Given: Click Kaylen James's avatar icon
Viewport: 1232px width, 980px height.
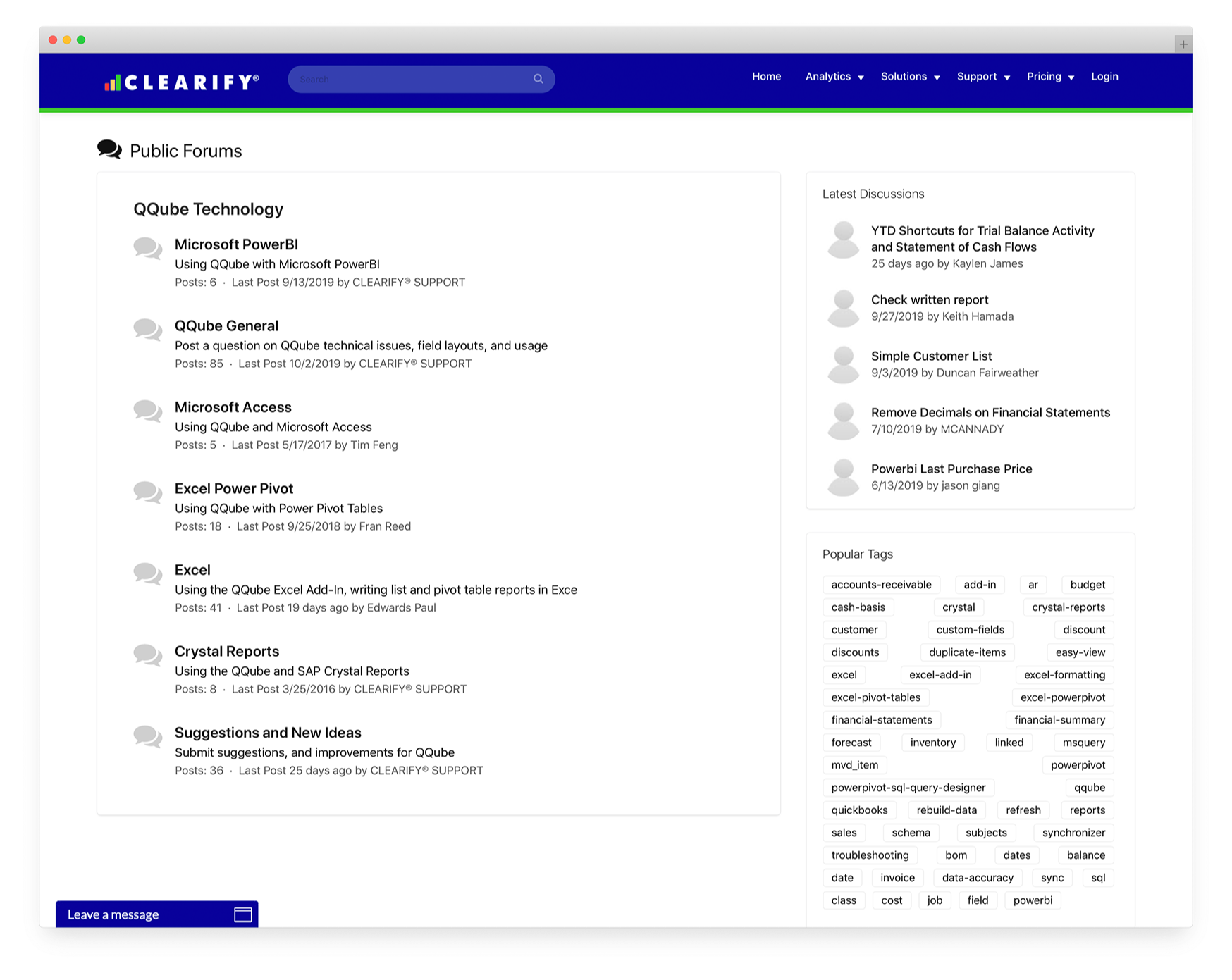Looking at the screenshot, I should pyautogui.click(x=843, y=240).
